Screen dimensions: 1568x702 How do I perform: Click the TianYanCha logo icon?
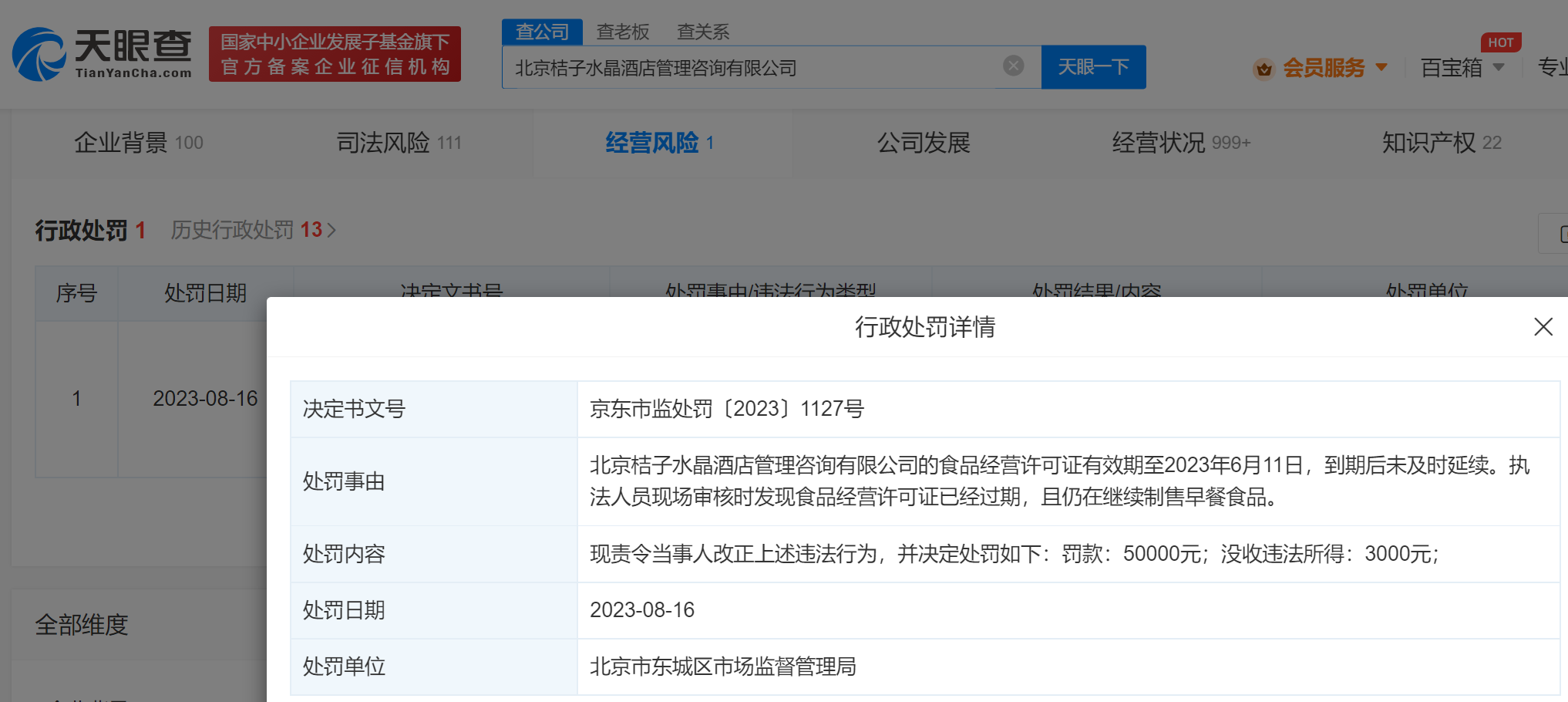39,54
